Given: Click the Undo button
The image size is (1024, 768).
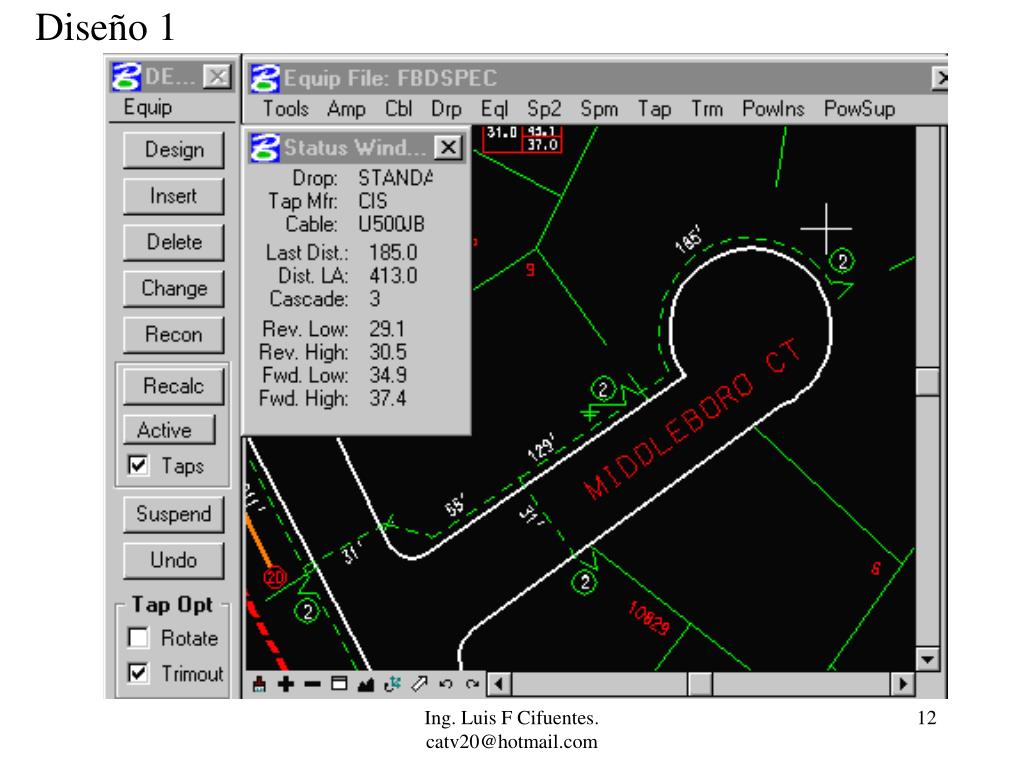Looking at the screenshot, I should pos(174,560).
